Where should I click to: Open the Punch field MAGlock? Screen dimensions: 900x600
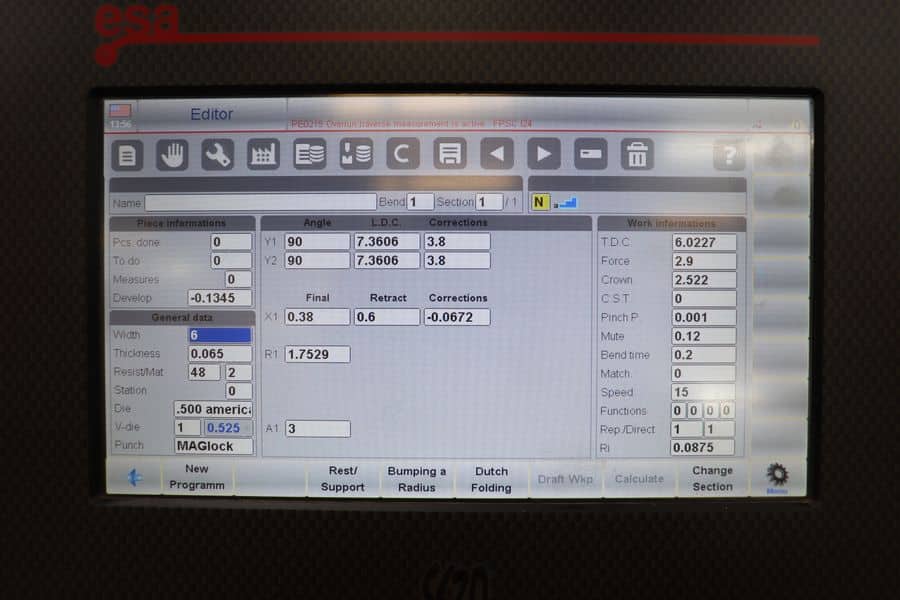pyautogui.click(x=213, y=446)
